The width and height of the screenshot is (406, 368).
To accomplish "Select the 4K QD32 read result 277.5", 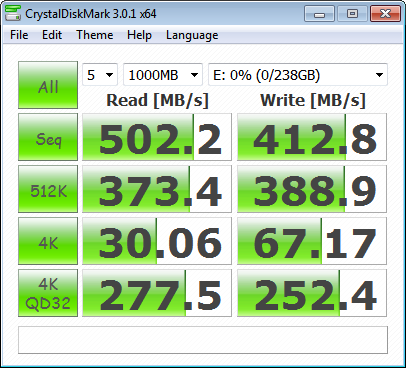I will tap(157, 293).
